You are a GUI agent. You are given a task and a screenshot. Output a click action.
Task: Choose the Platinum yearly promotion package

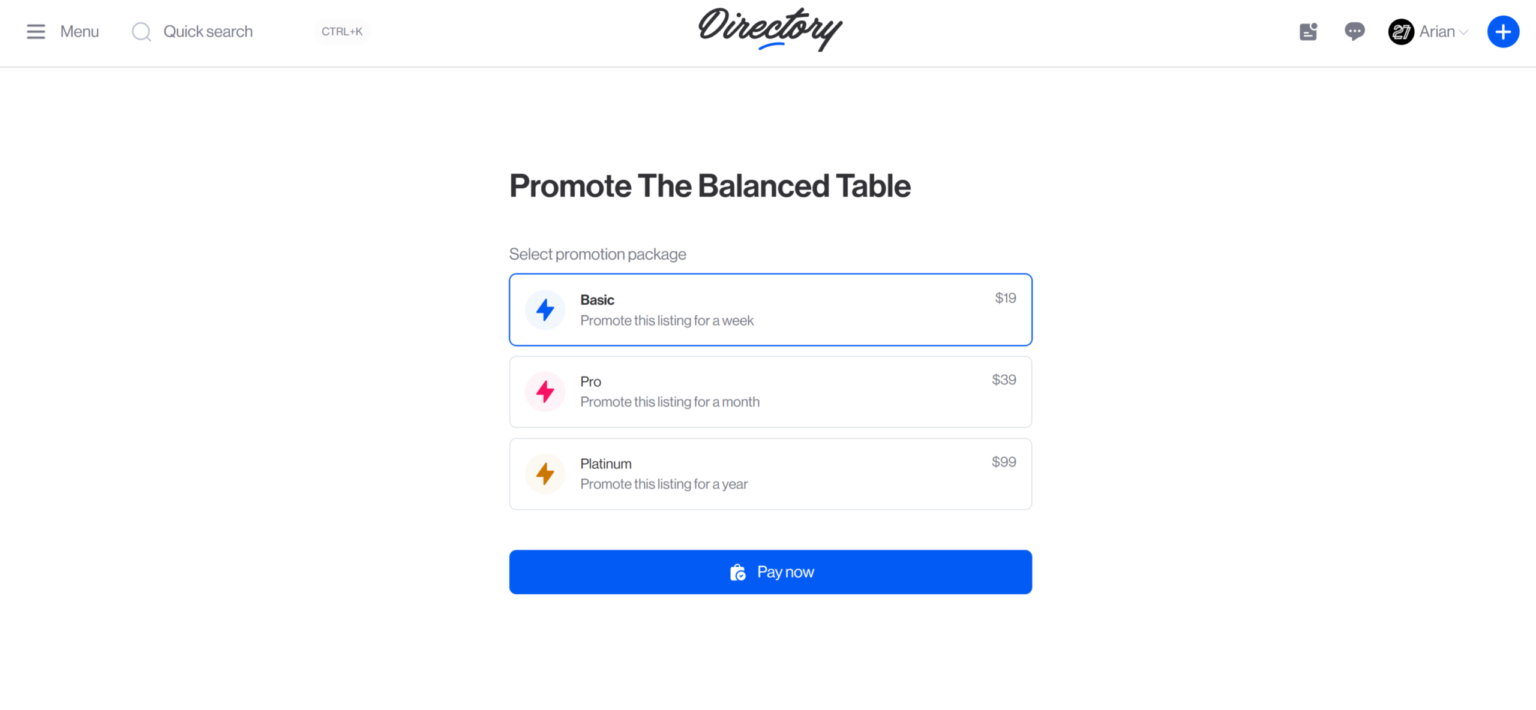pos(770,474)
